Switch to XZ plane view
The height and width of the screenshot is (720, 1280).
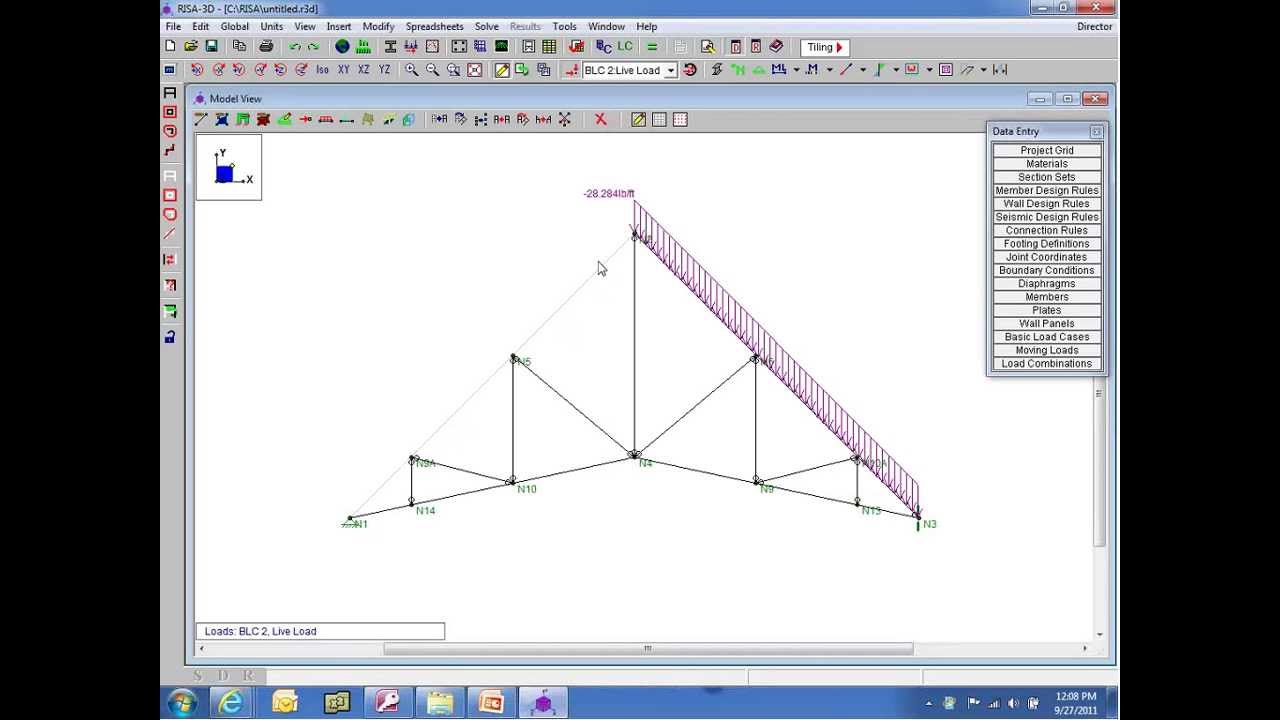tap(363, 70)
